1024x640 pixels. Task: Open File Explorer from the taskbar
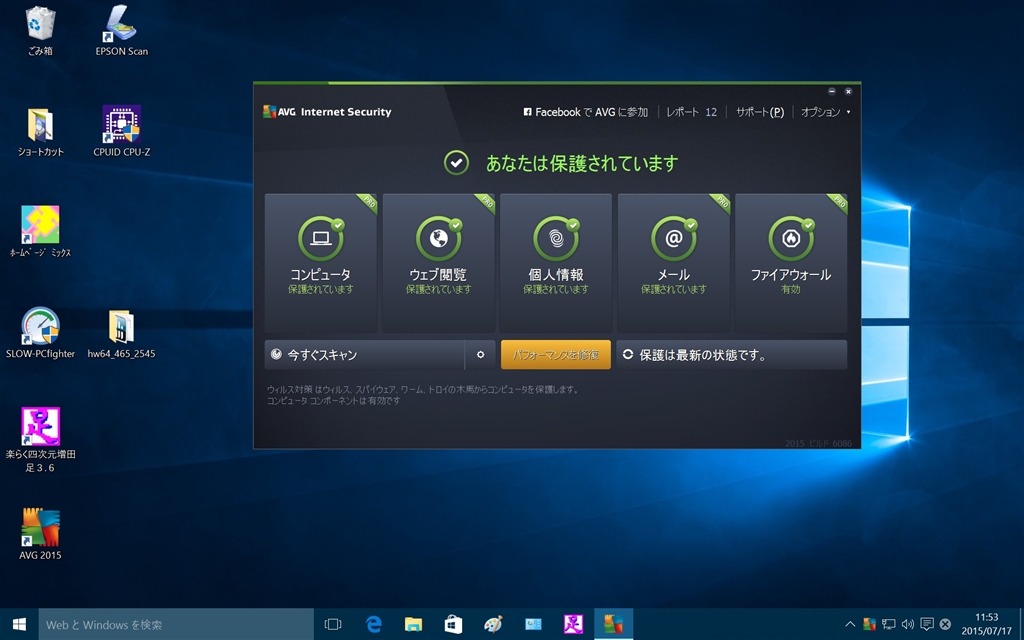pos(413,624)
